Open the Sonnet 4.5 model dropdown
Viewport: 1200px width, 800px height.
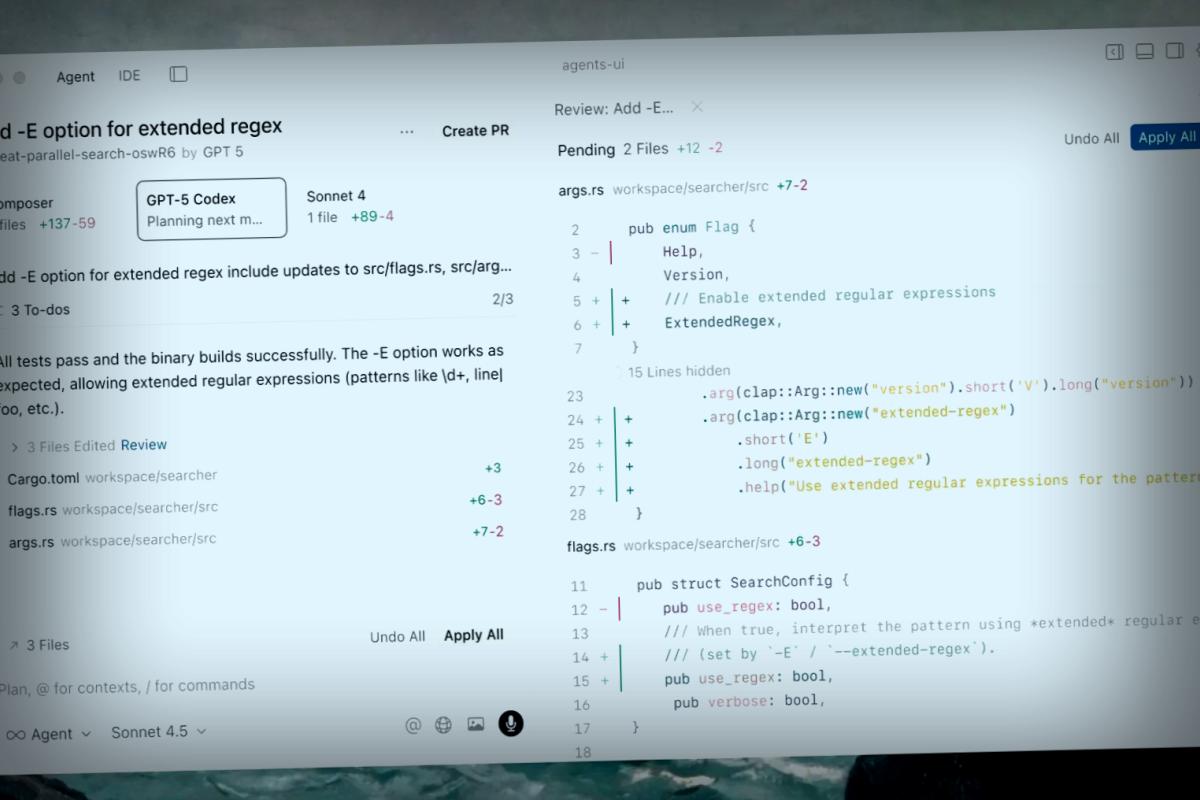click(x=158, y=732)
